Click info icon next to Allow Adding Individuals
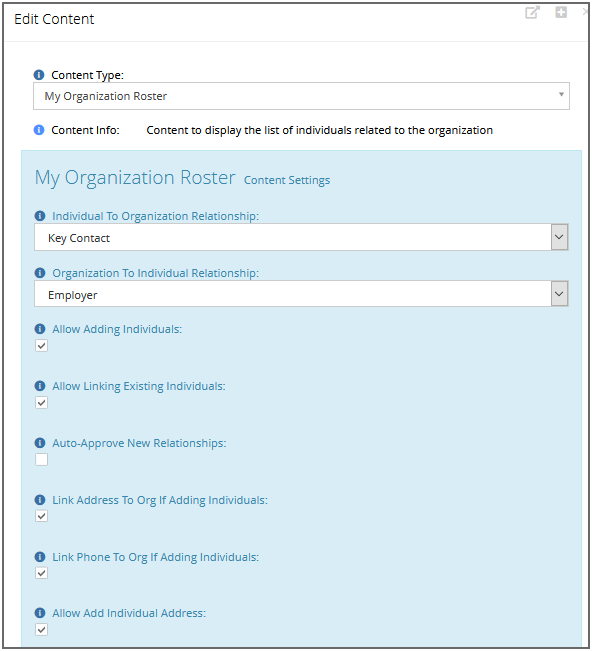Viewport: 592px width, 651px height. click(40, 329)
